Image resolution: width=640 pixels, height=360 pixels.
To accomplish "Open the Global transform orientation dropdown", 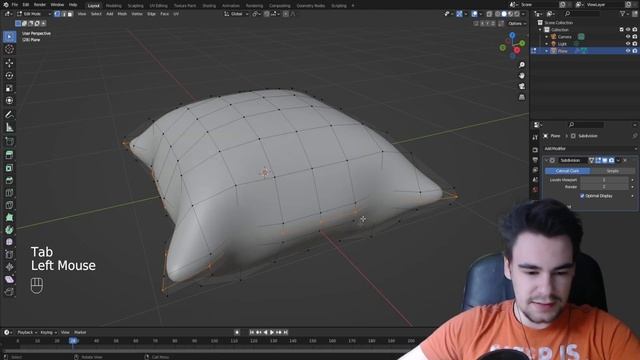I will [236, 14].
